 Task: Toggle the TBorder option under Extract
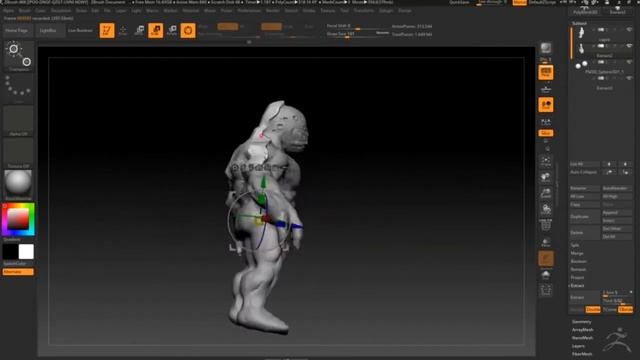(x=625, y=310)
